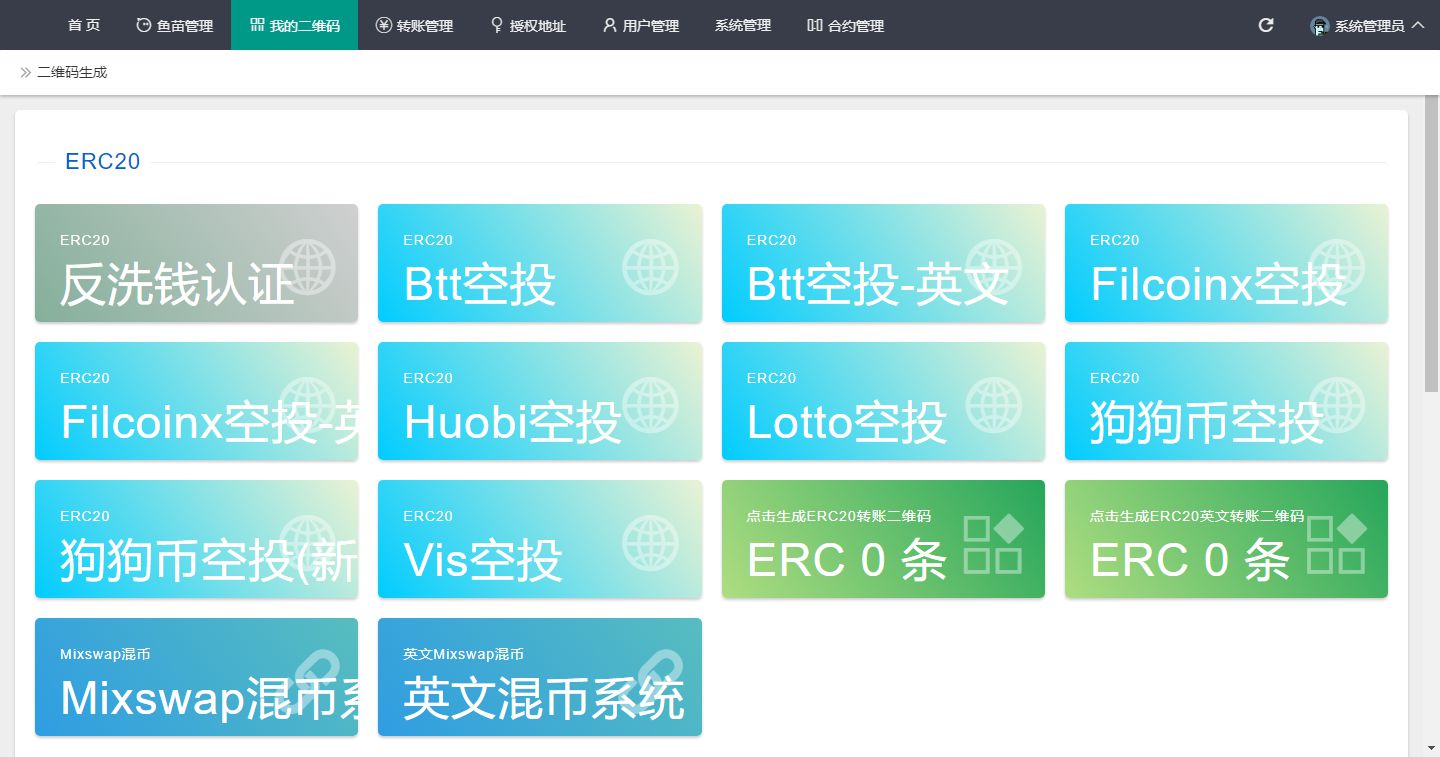Viewport: 1440px width, 757px height.
Task: Open the Huobi空投 QR code card
Action: click(x=540, y=401)
